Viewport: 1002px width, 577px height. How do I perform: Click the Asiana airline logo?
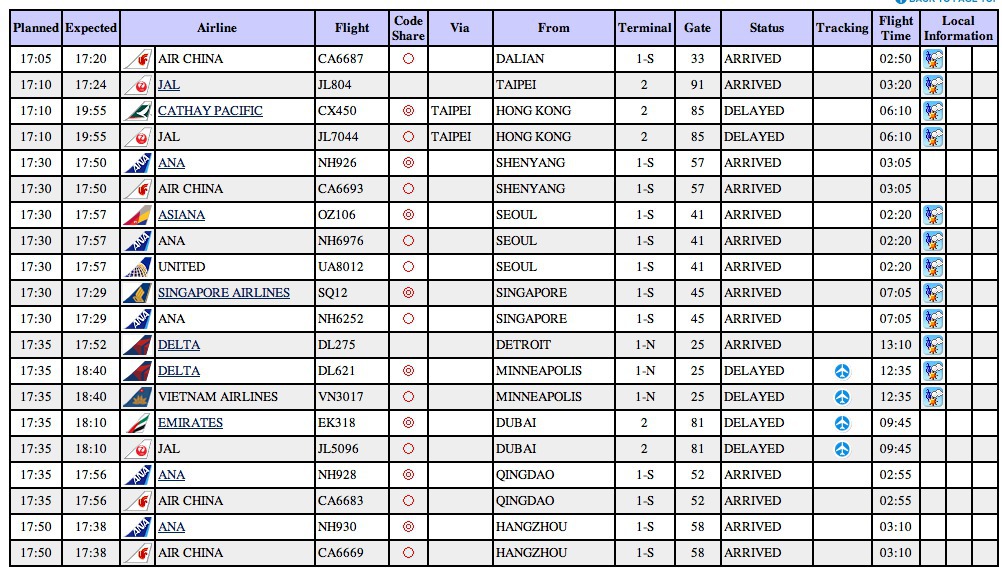pos(137,215)
